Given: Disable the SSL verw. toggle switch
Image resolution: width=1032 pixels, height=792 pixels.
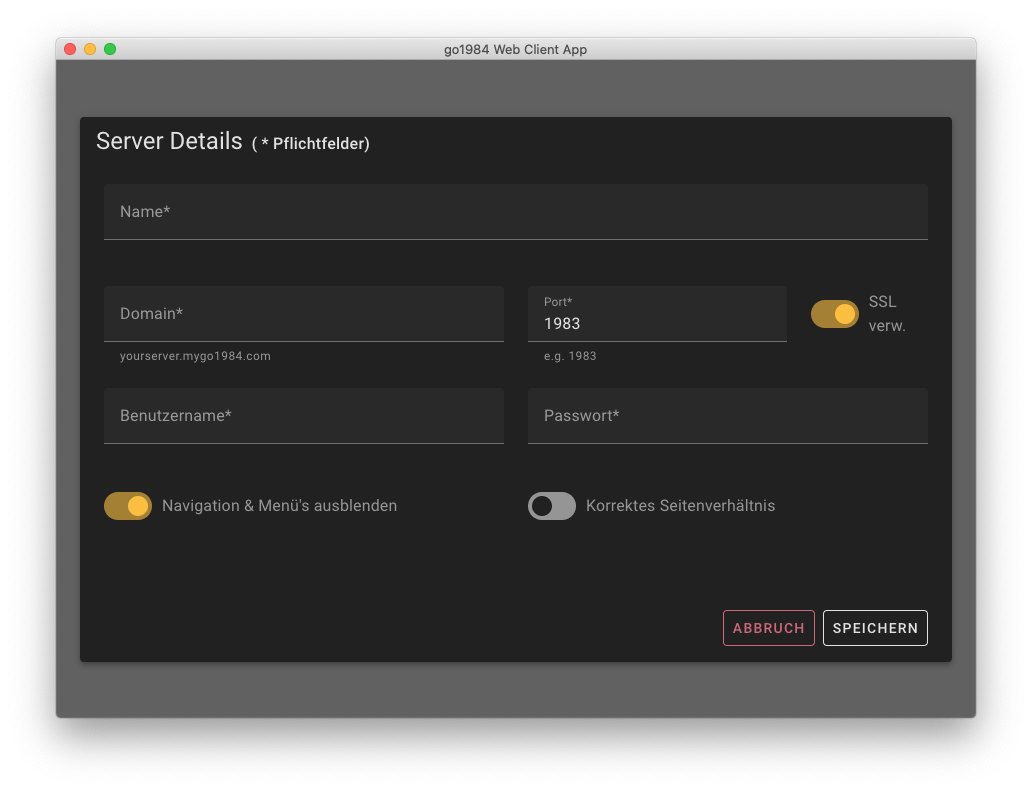Looking at the screenshot, I should coord(835,314).
